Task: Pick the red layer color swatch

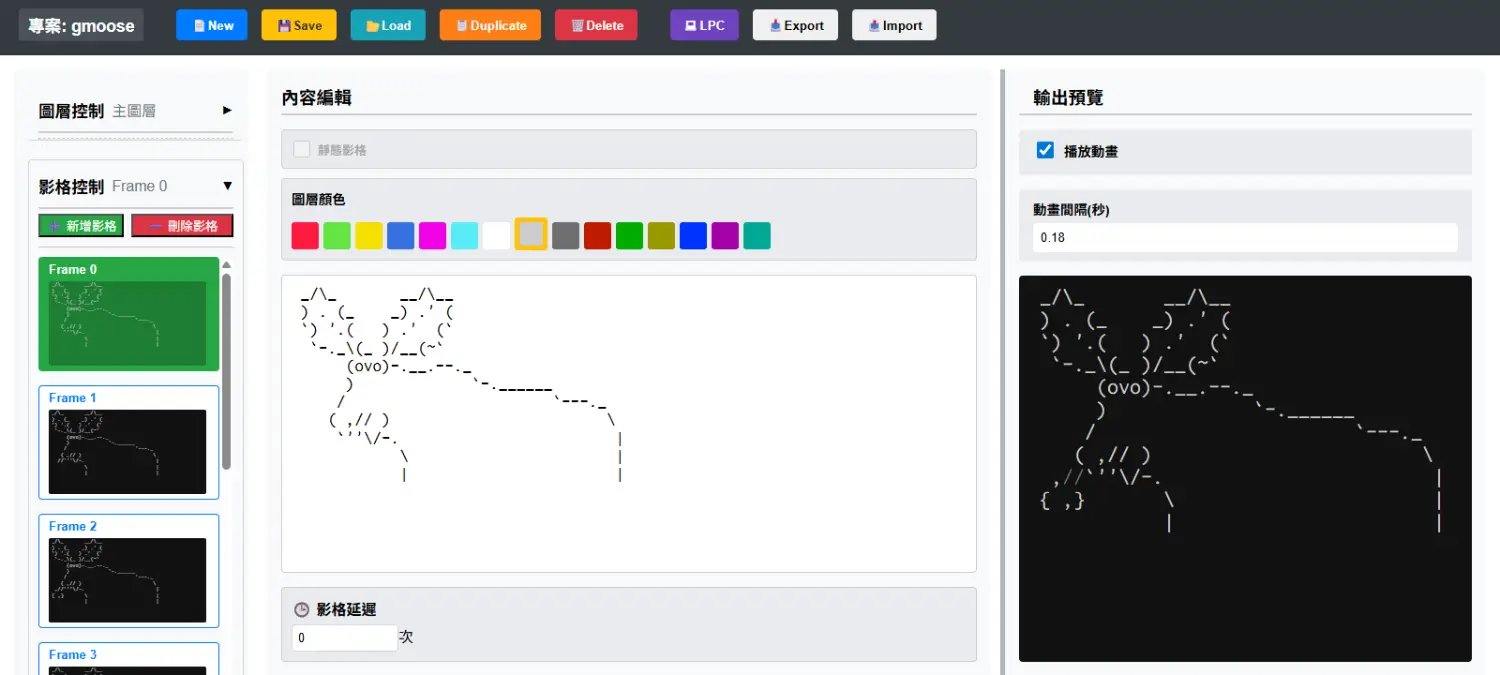Action: pyautogui.click(x=305, y=236)
